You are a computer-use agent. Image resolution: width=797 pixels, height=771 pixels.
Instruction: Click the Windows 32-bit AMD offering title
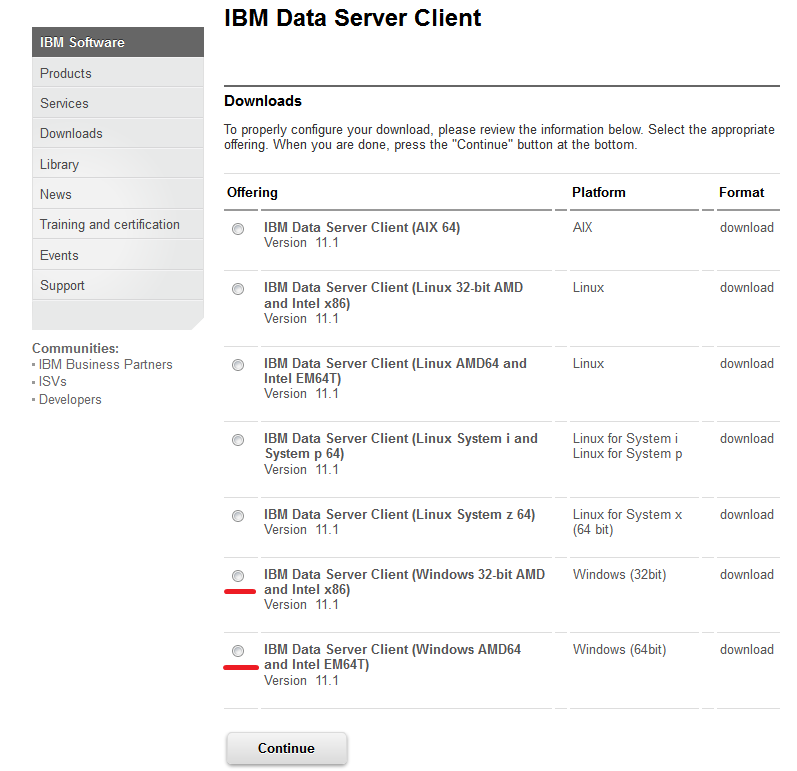coord(404,582)
